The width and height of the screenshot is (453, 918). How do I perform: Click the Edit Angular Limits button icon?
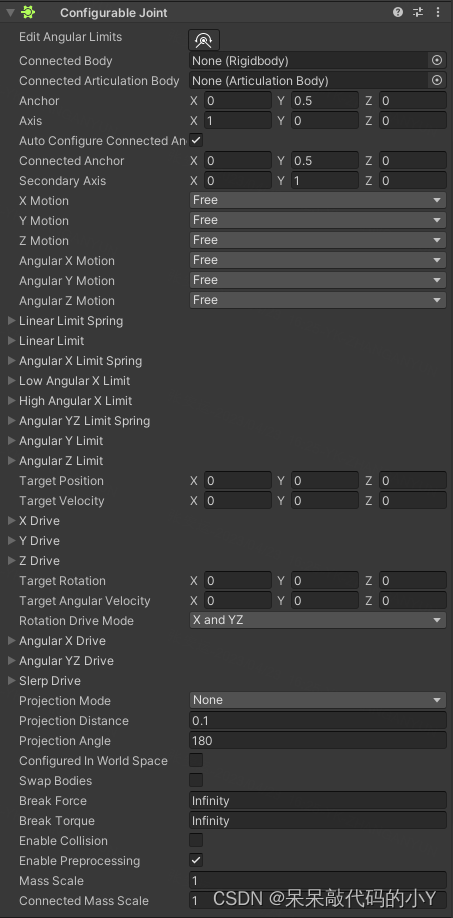point(204,40)
